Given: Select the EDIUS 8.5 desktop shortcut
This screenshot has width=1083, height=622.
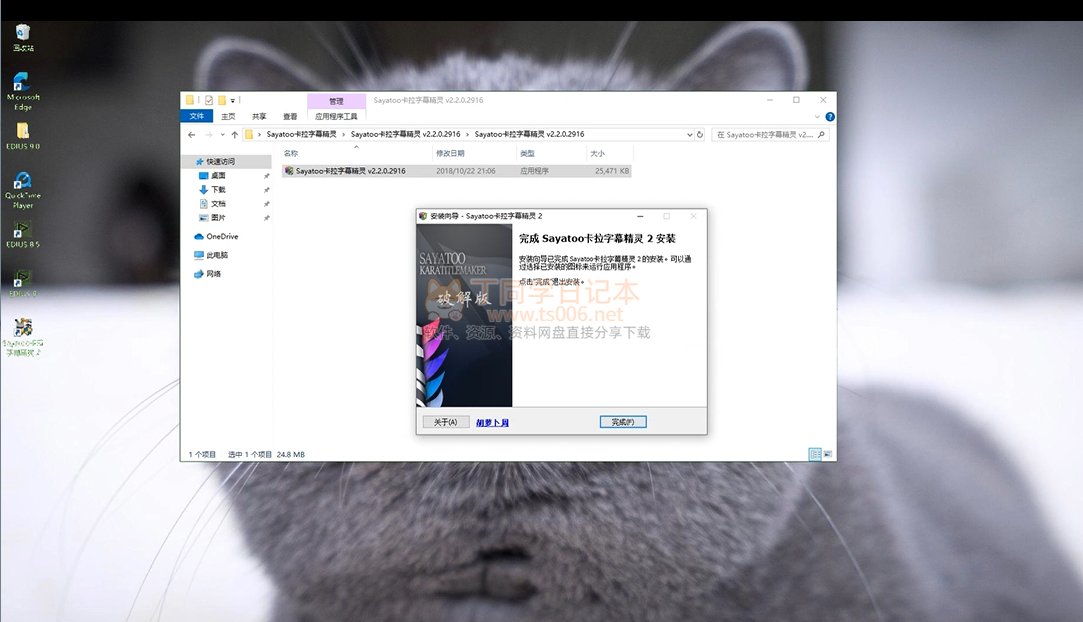Looking at the screenshot, I should tap(22, 232).
